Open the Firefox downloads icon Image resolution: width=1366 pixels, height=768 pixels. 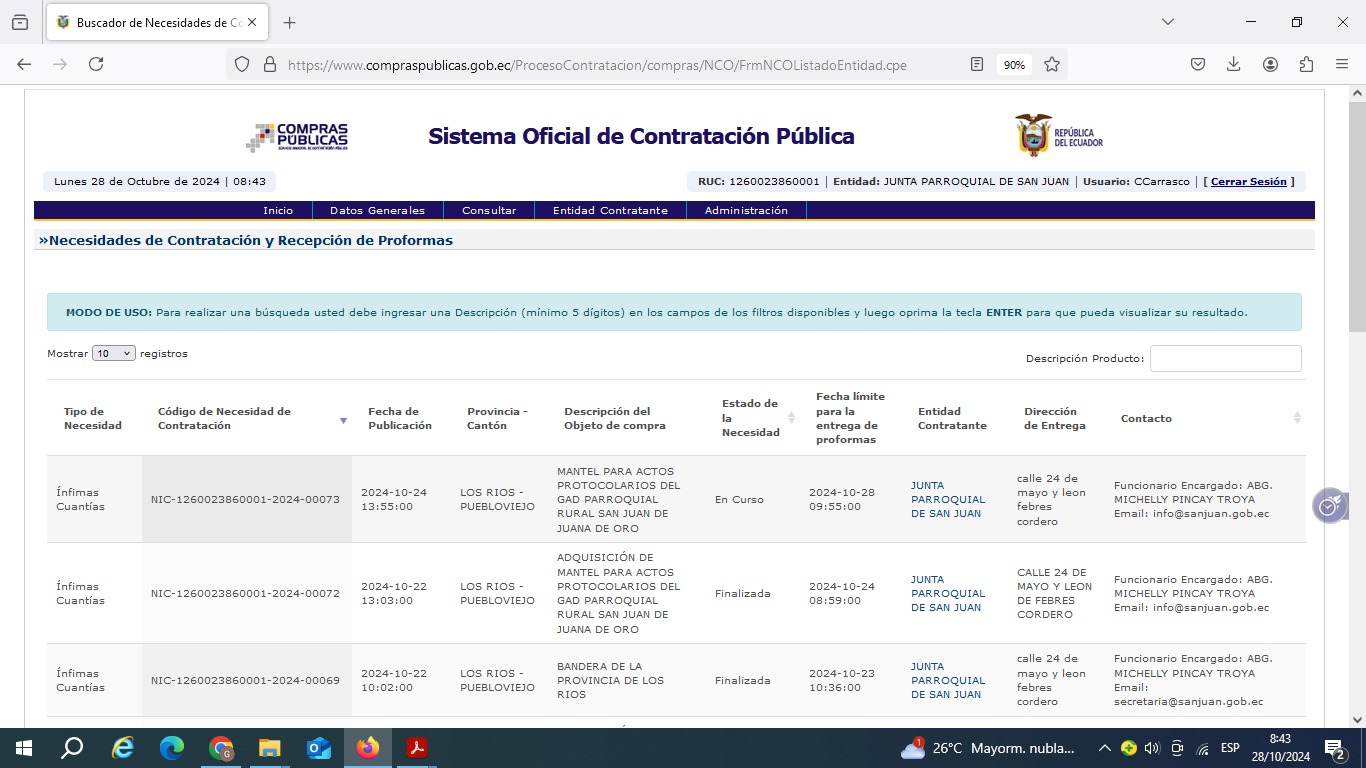pyautogui.click(x=1234, y=64)
